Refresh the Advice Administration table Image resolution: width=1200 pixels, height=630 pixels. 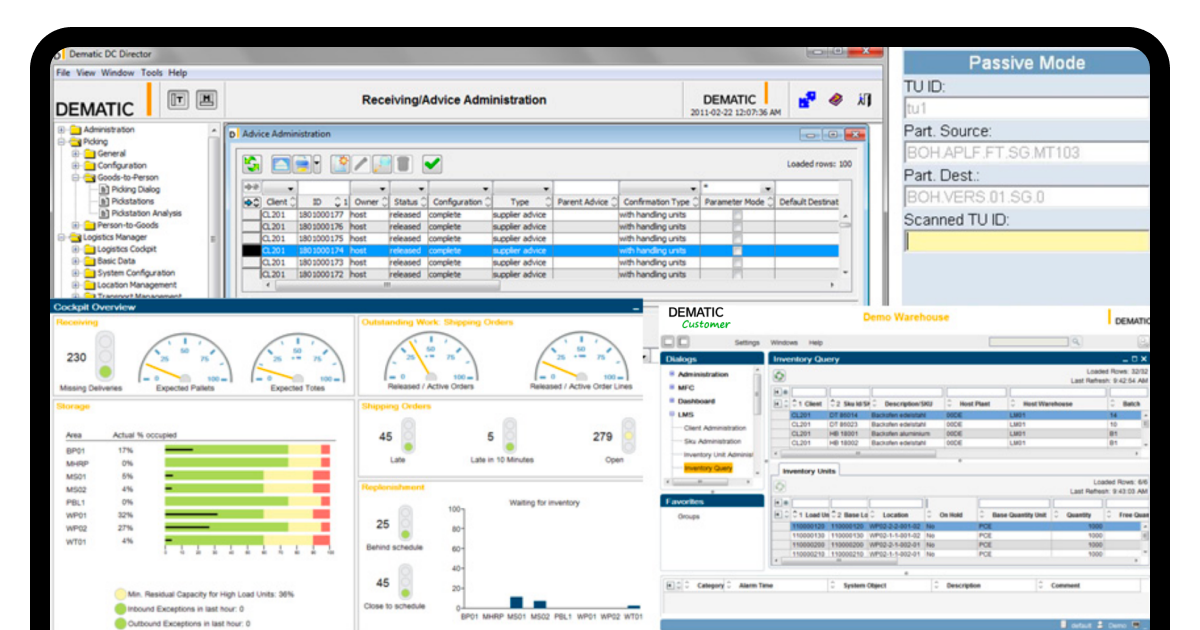252,163
